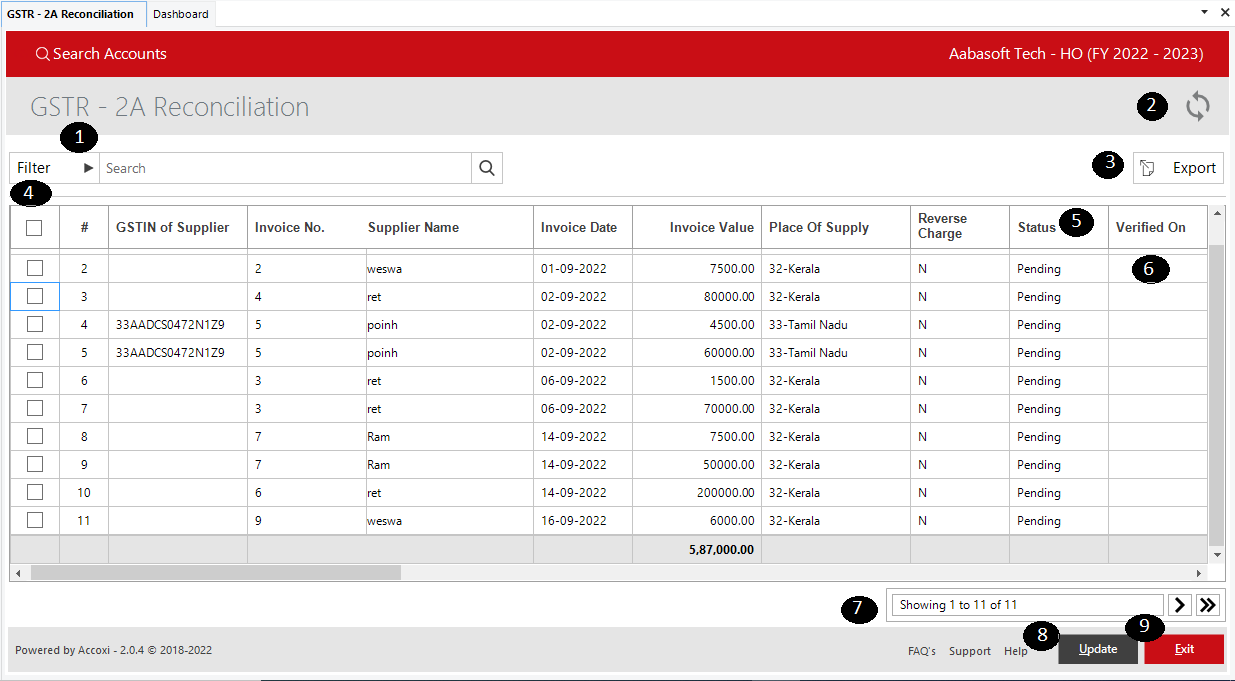
Task: Click supplier name 'poinh' in row 5
Action: 382,353
